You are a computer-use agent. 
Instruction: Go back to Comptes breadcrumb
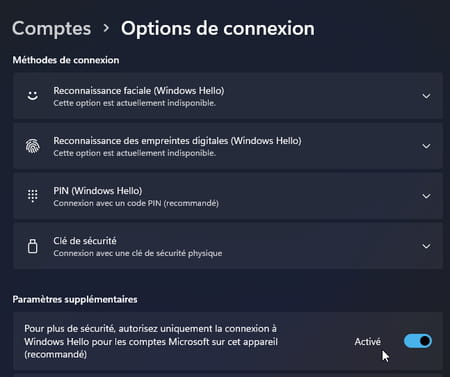pos(52,28)
